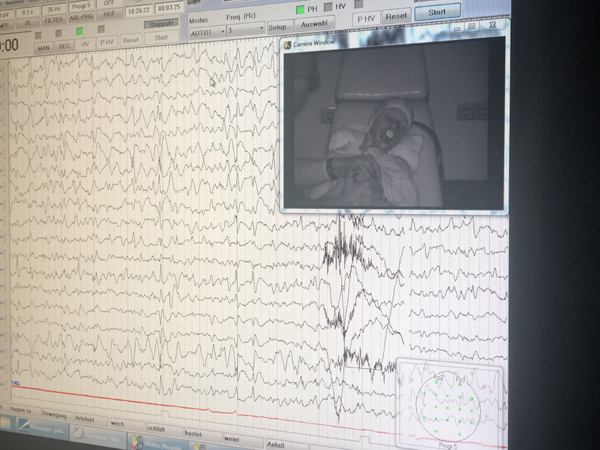Viewport: 600px width, 450px height.
Task: Toggle the HV indicator in photic panel
Action: point(328,7)
